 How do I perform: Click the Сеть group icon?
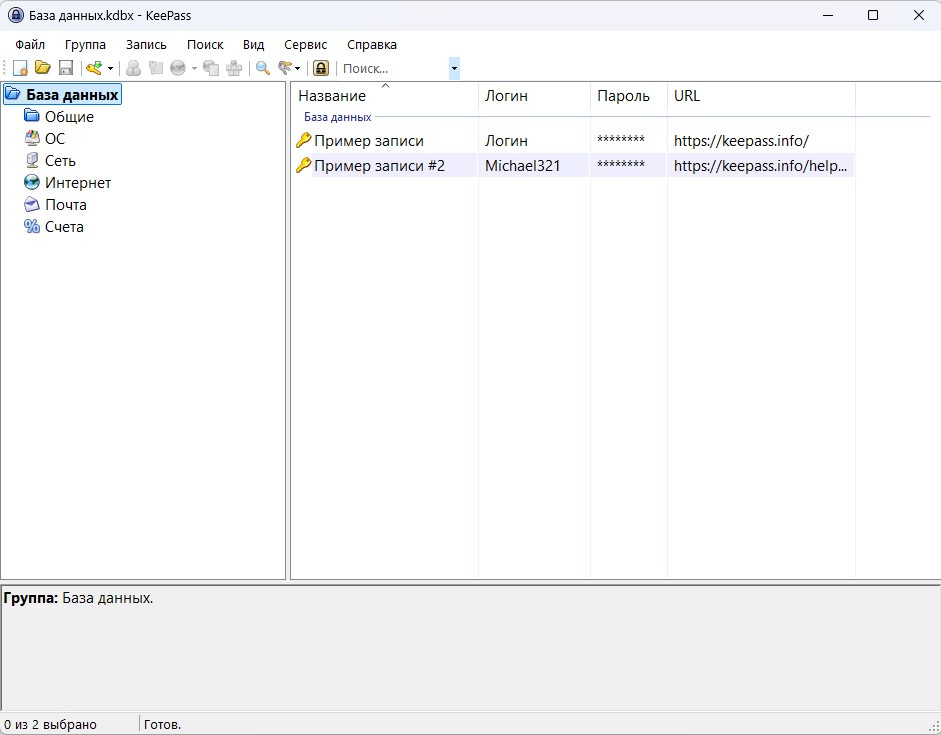pos(32,160)
